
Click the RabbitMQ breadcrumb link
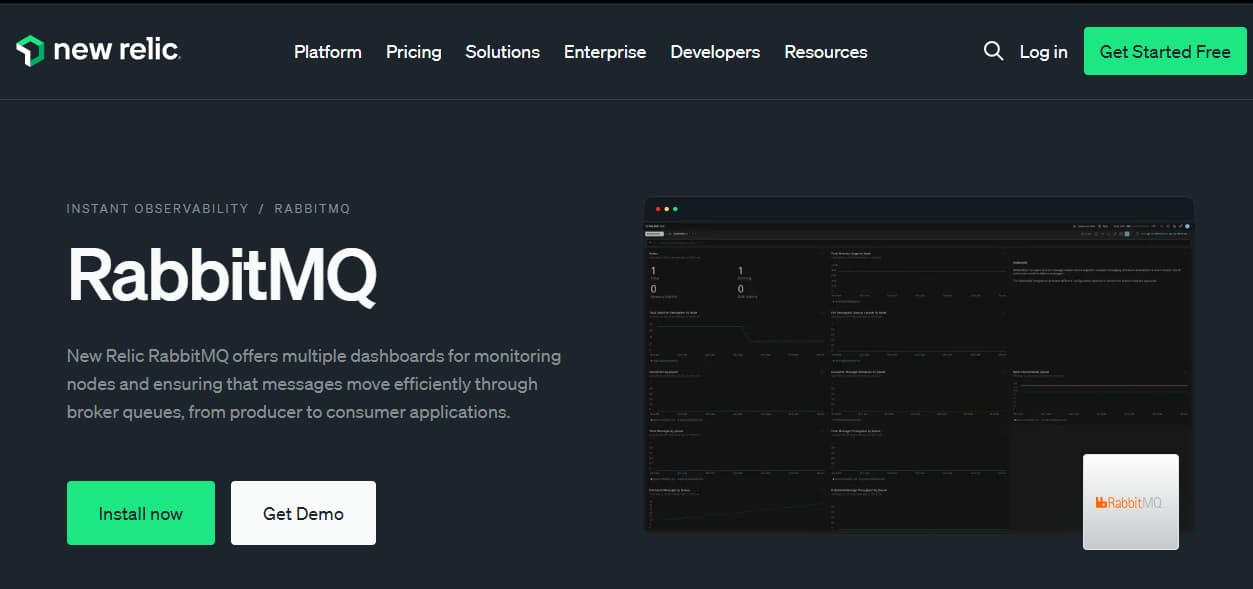[312, 209]
